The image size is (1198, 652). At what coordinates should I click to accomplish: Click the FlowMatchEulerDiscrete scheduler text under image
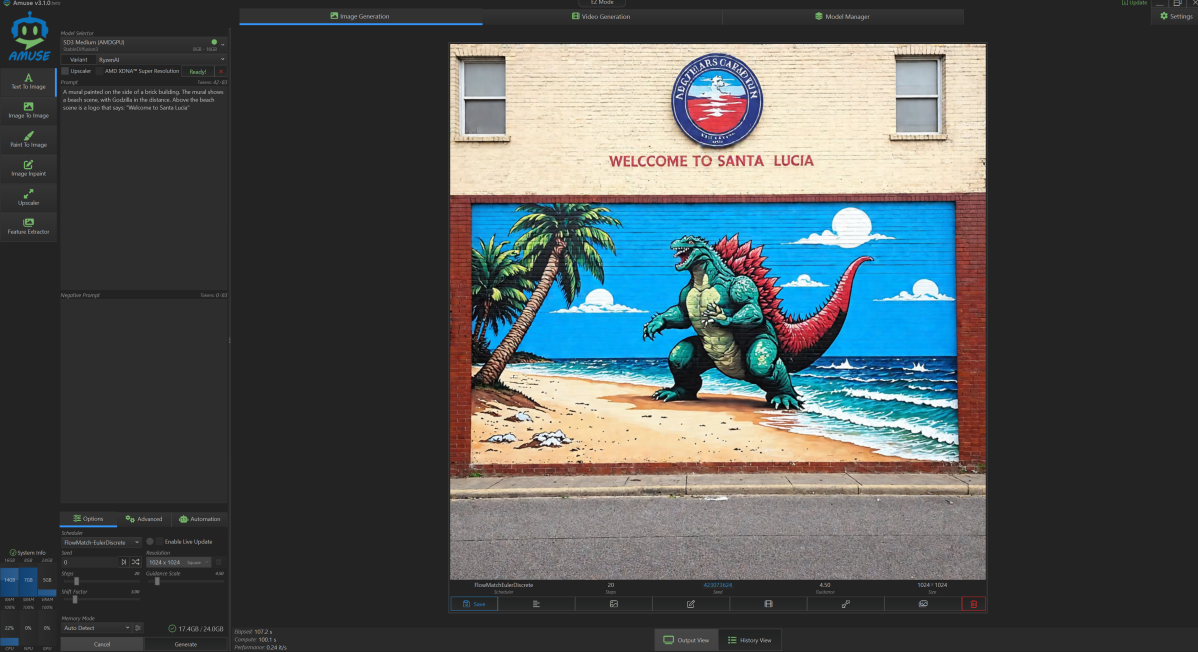pyautogui.click(x=503, y=585)
